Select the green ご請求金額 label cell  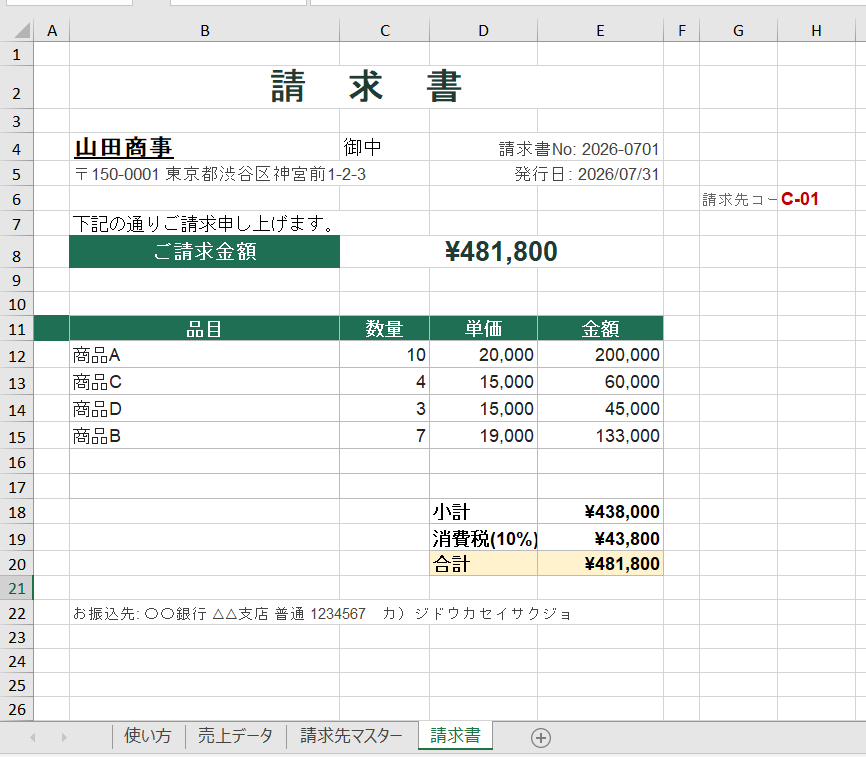[204, 252]
